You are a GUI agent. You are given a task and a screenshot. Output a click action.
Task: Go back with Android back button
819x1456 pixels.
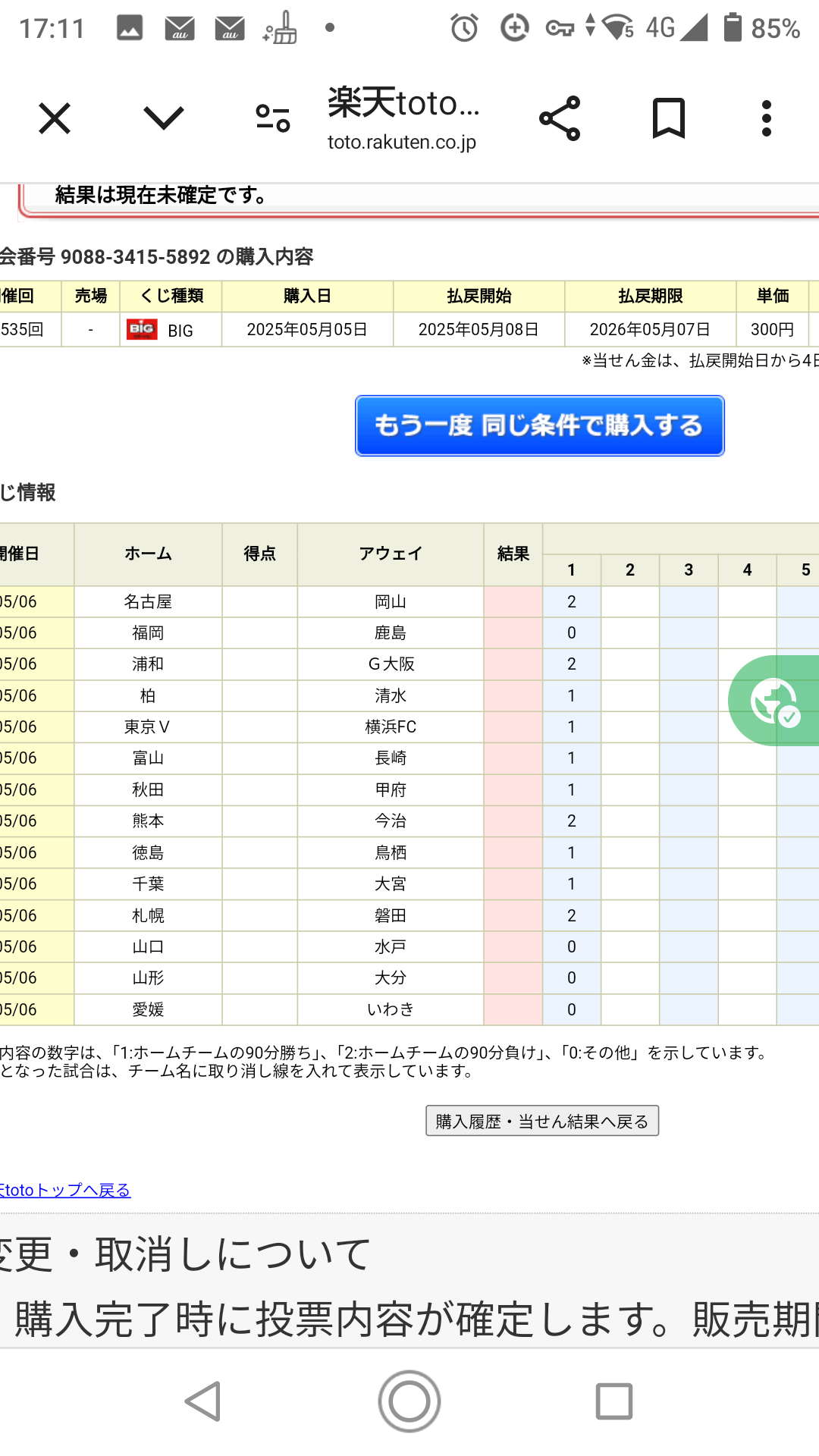click(x=203, y=1401)
